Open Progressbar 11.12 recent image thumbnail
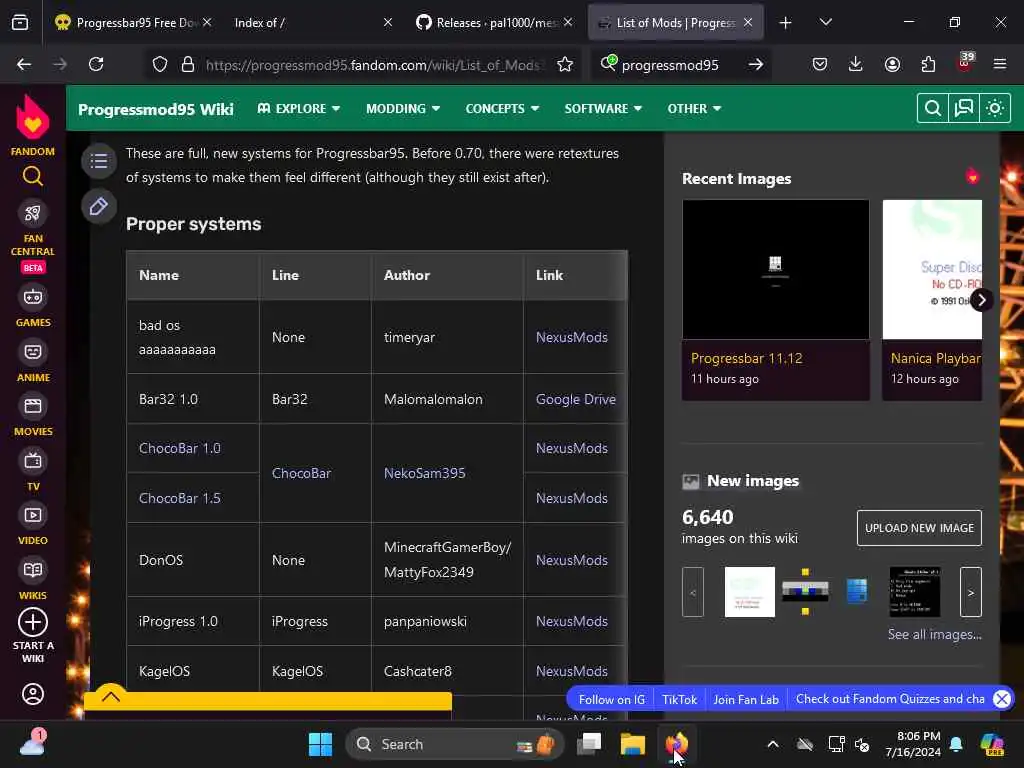The height and width of the screenshot is (768, 1024). (775, 269)
